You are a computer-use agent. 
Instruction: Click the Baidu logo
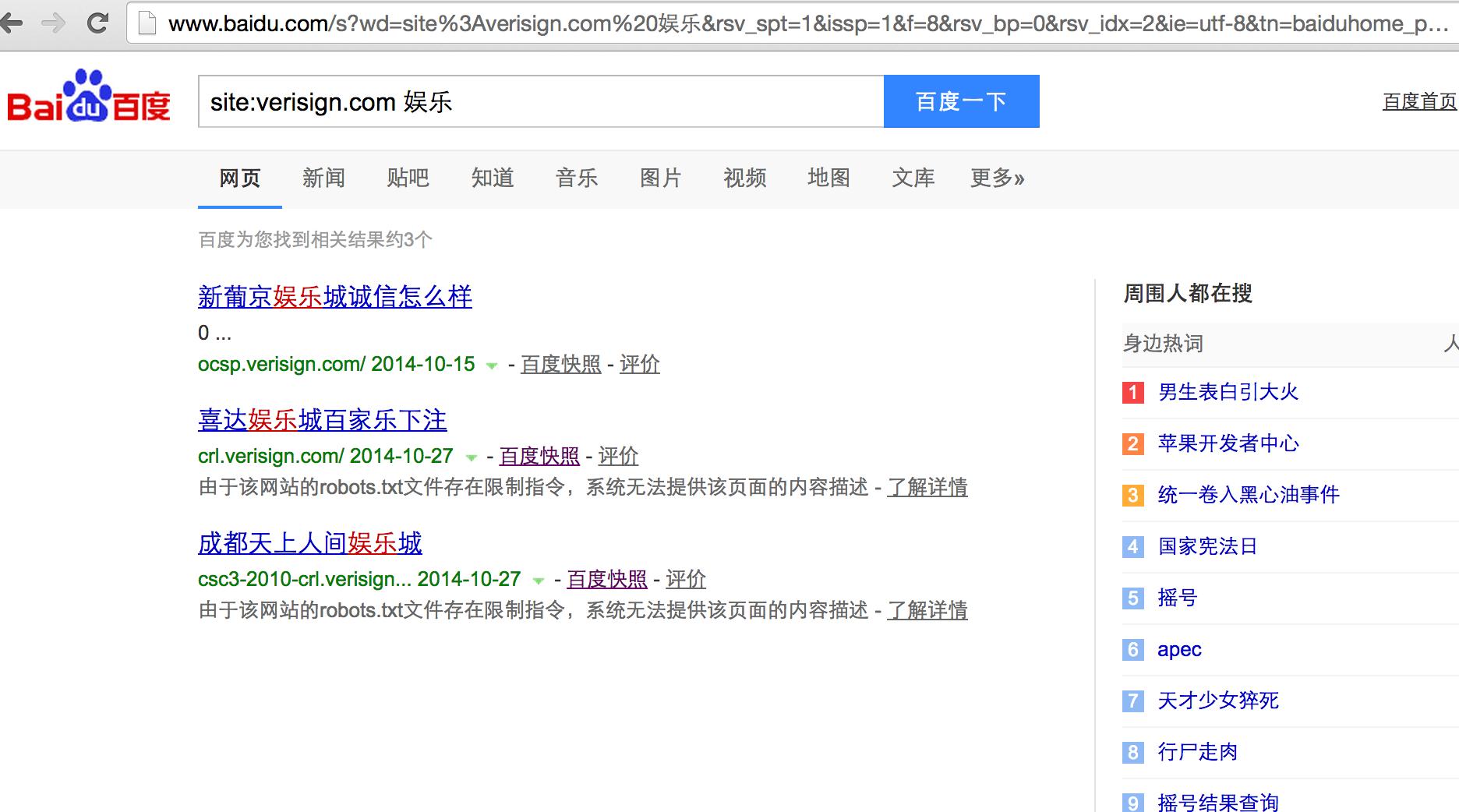click(x=88, y=97)
